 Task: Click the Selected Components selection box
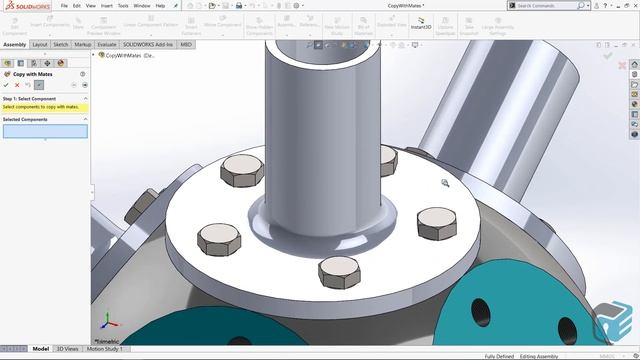tap(45, 131)
